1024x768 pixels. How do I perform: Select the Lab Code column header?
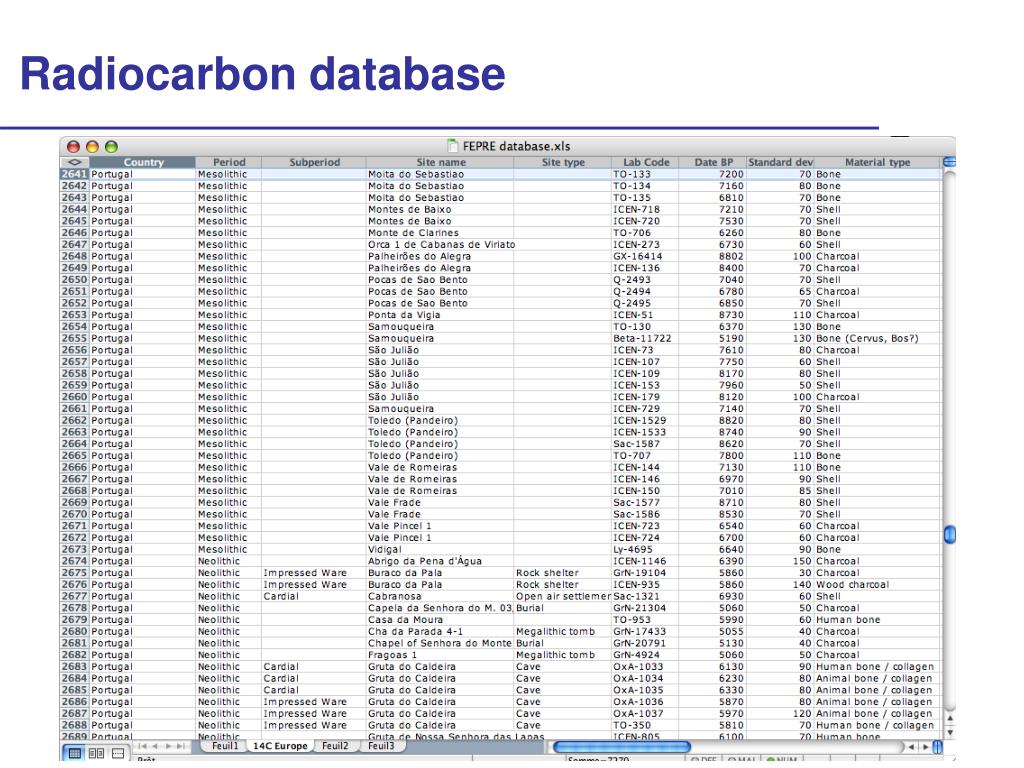point(645,162)
